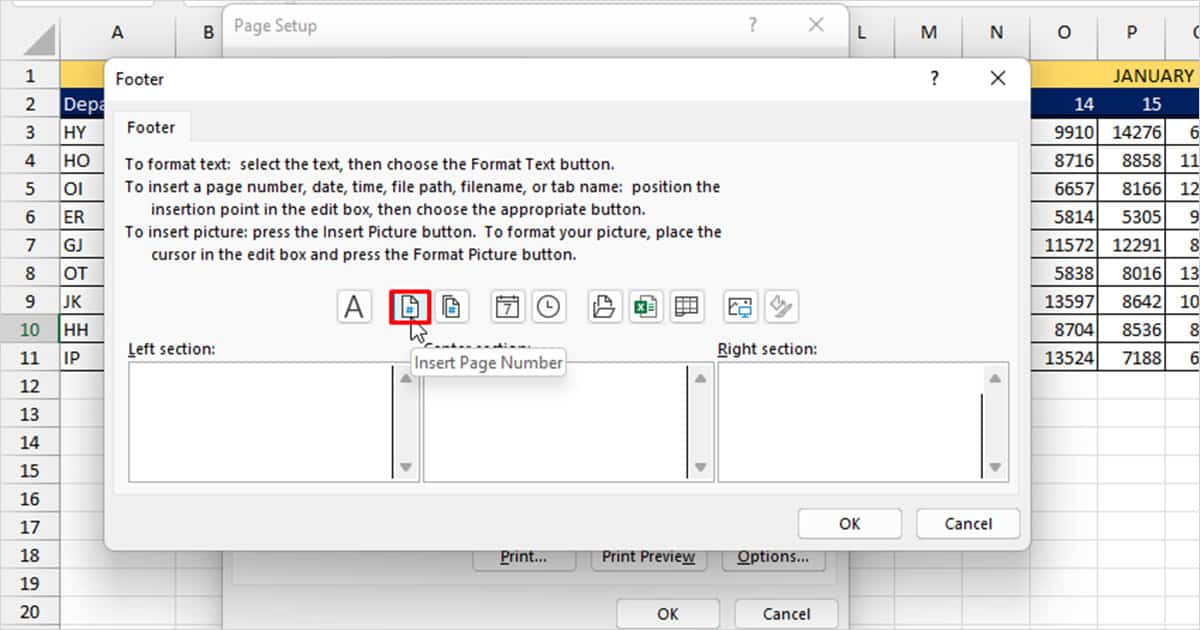Click Print... in Page Setup dialog
The width and height of the screenshot is (1200, 630).
[x=524, y=557]
